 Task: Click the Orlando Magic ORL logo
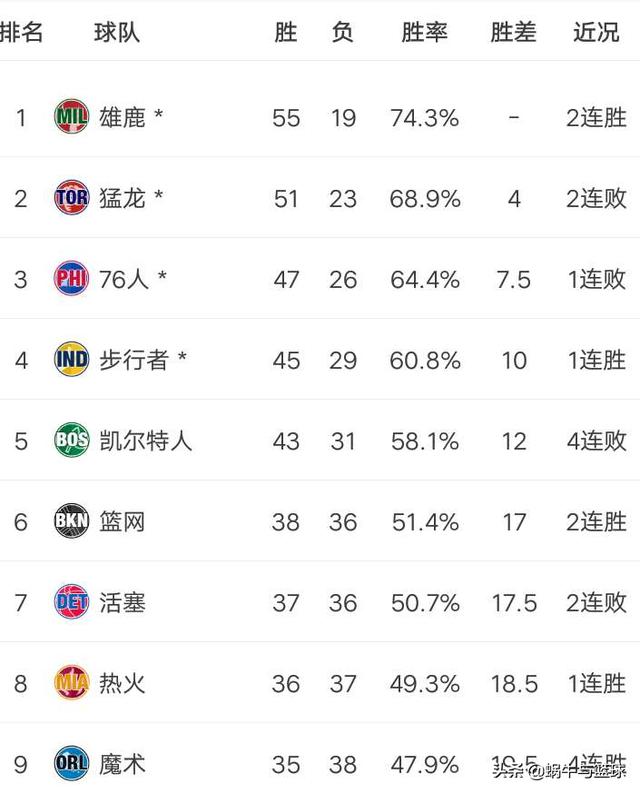(71, 764)
